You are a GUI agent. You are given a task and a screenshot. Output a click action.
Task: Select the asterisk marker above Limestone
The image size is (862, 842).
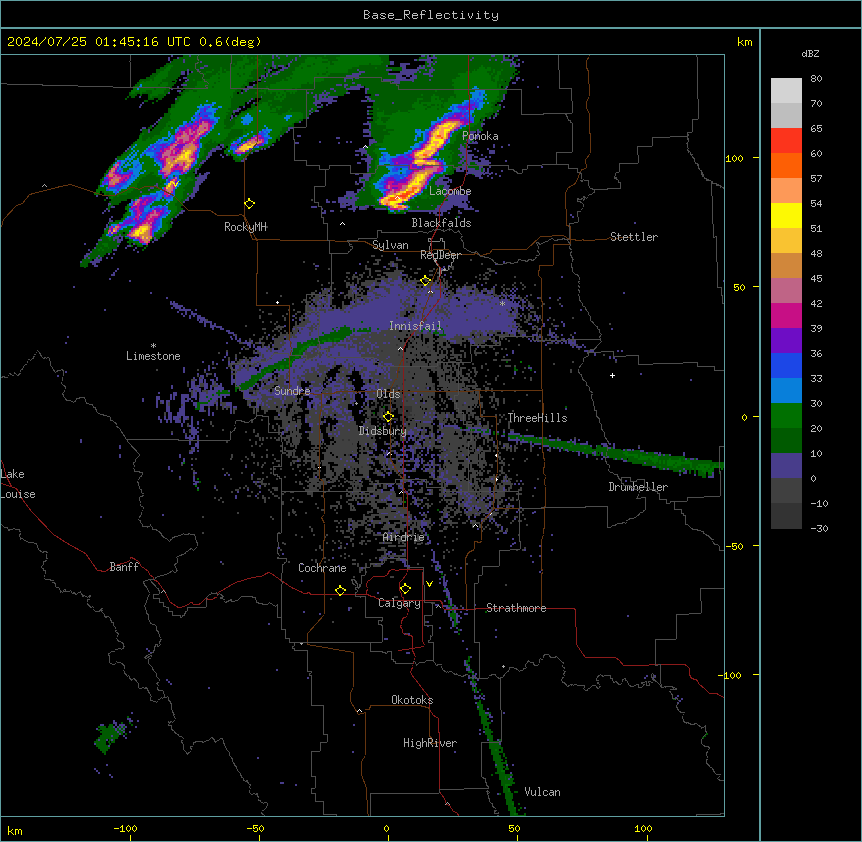[153, 346]
